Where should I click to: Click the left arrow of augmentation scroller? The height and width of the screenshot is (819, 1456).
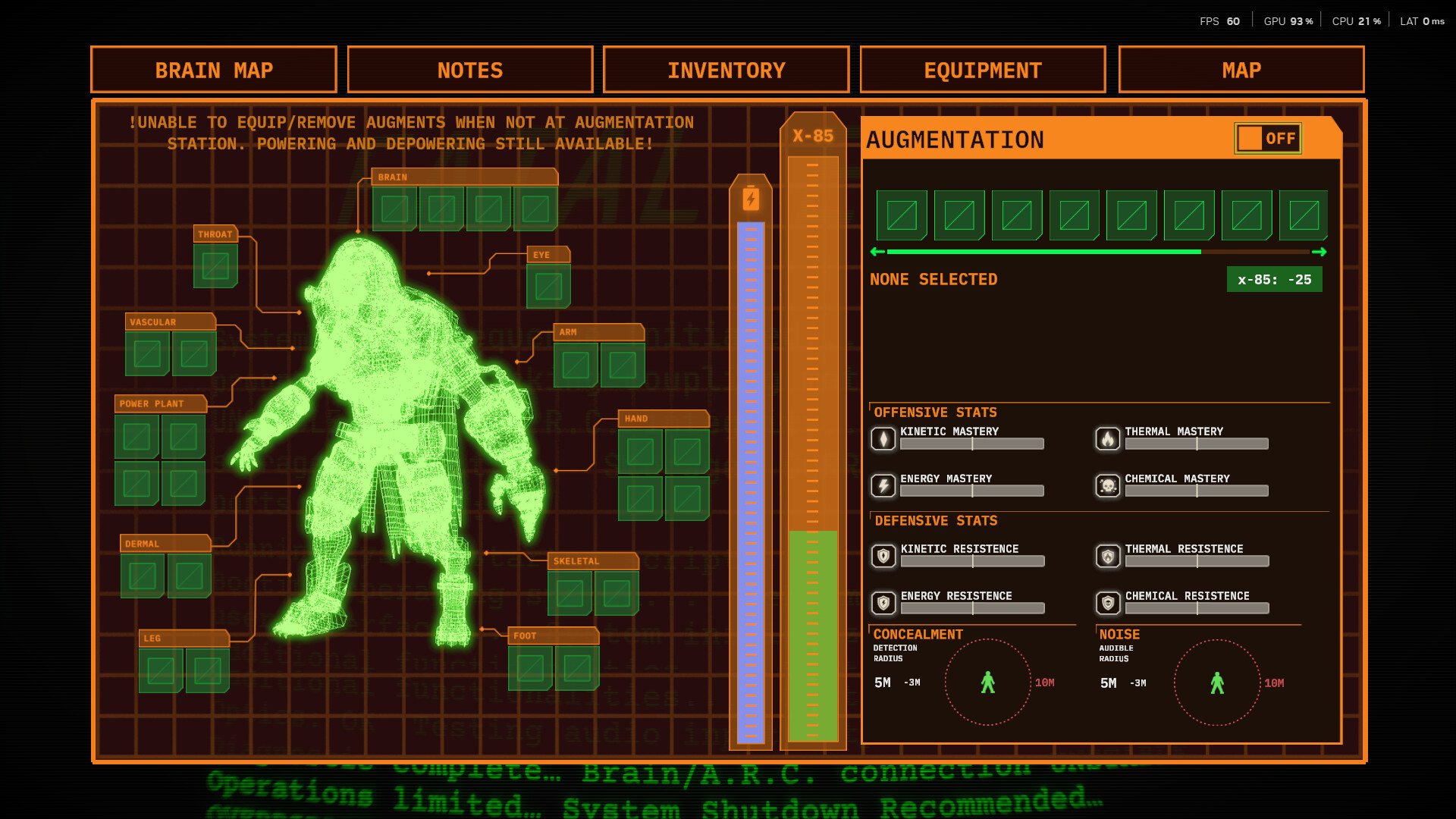coord(877,252)
